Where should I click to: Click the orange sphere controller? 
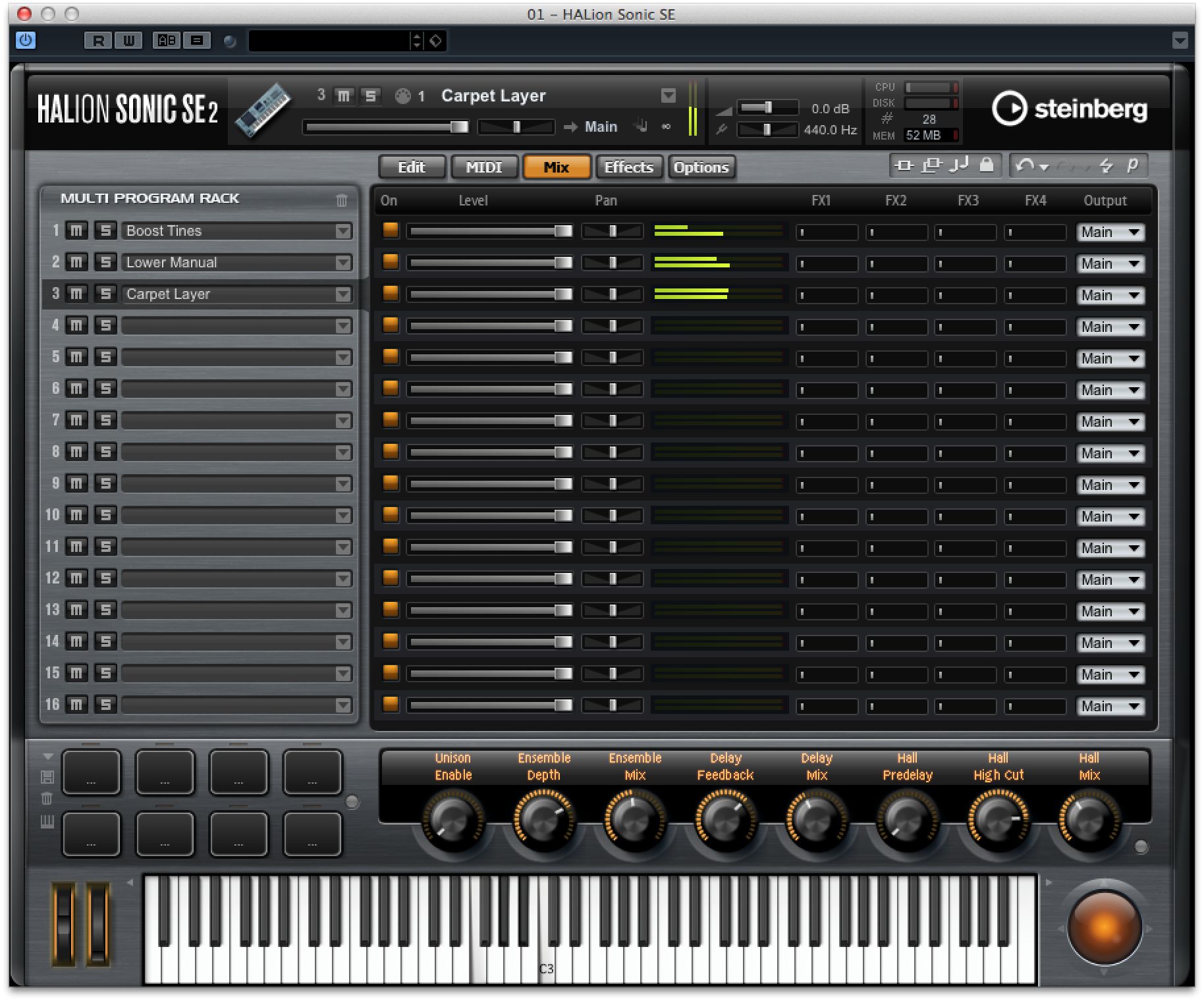(1104, 927)
